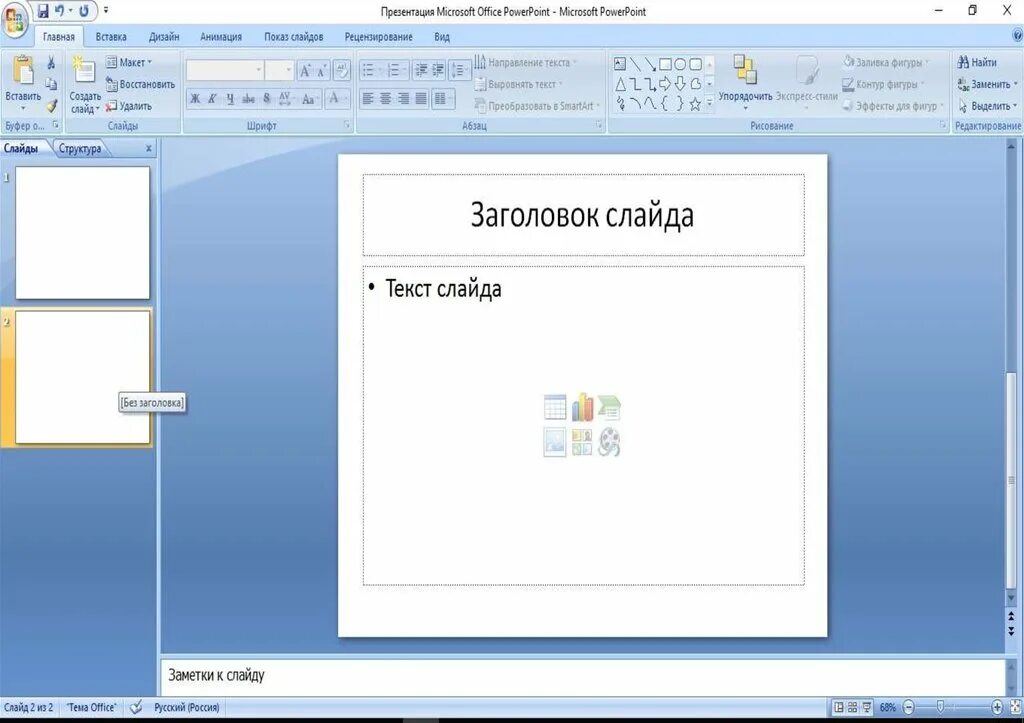This screenshot has width=1024, height=723.
Task: Click the Создать слайд icon
Action: (84, 69)
